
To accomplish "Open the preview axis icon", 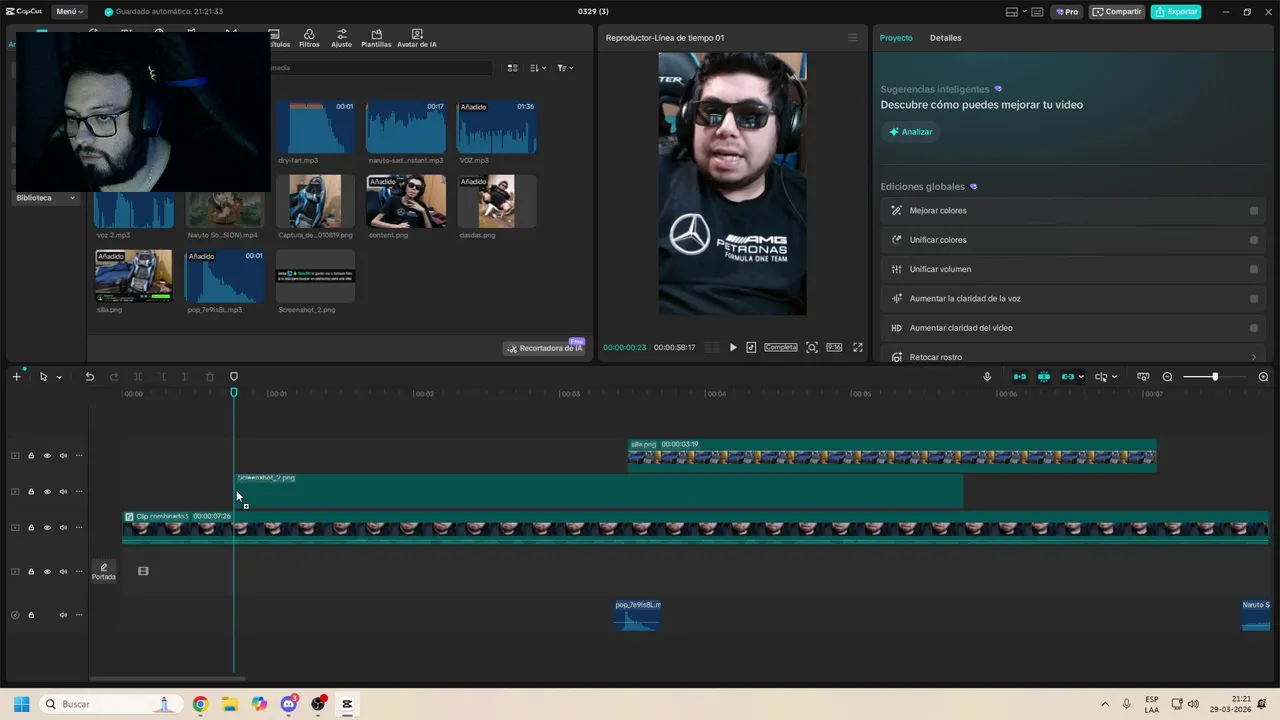I will pos(1143,377).
